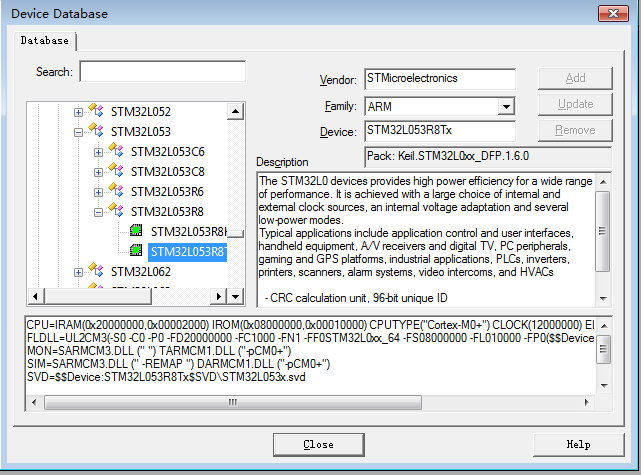Collapse the STM32L053R8 node
641x475 pixels.
click(98, 212)
